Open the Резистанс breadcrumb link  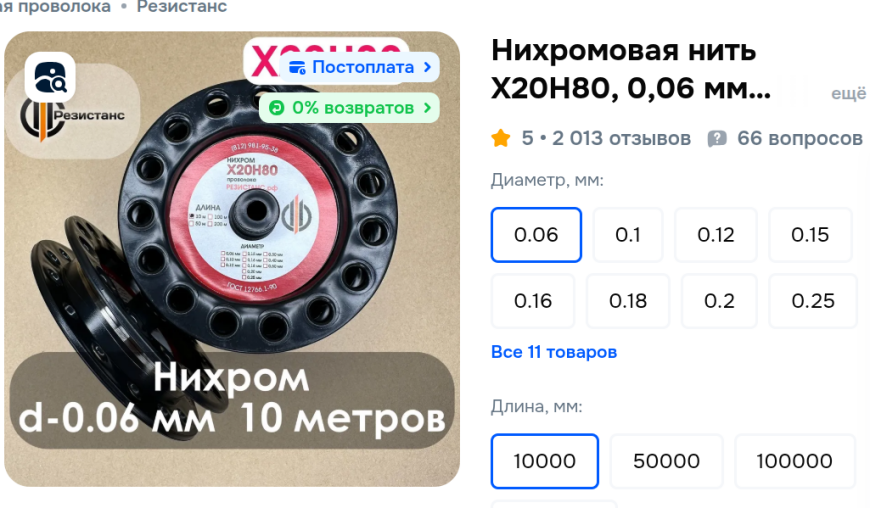click(x=182, y=7)
